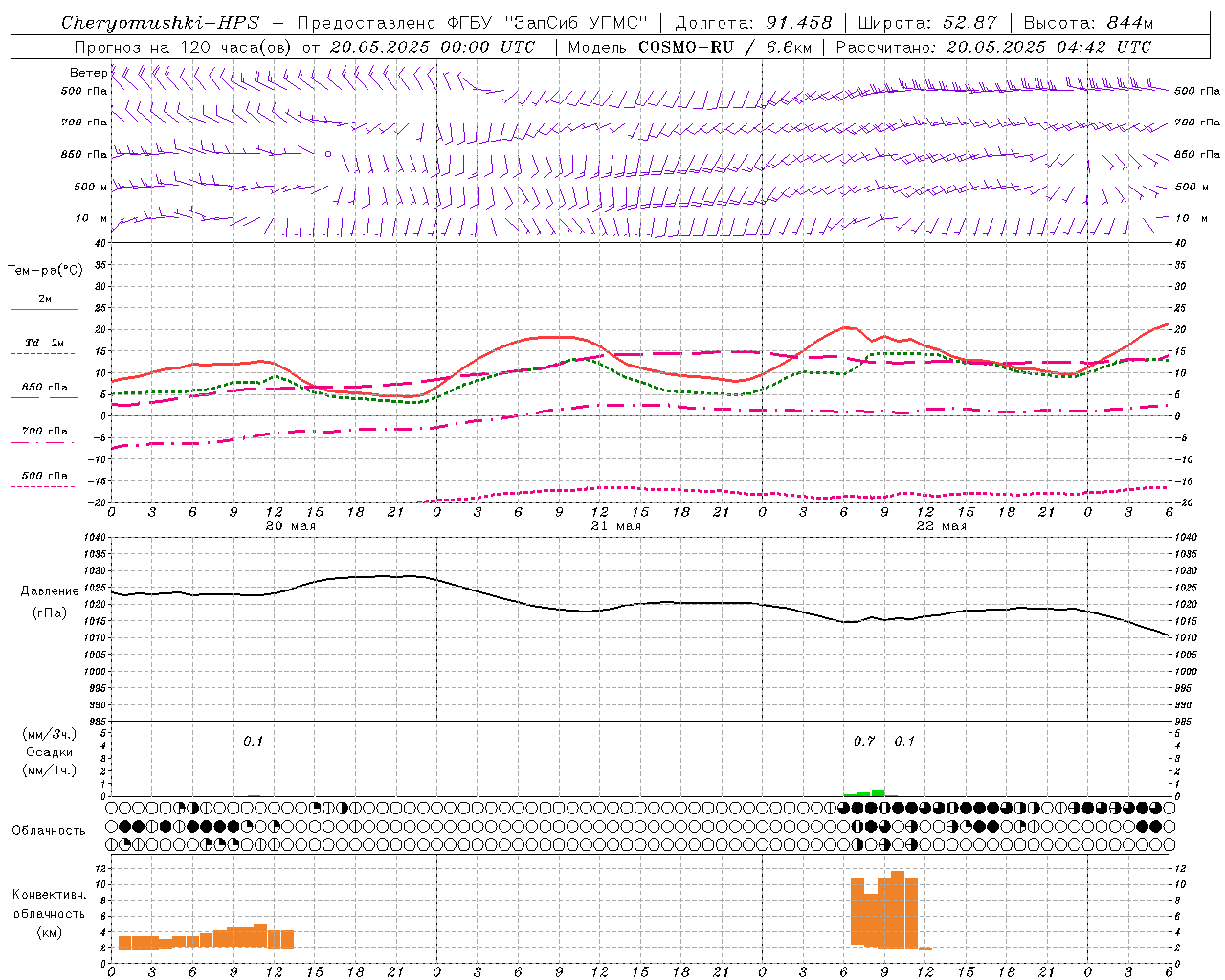The height and width of the screenshot is (980, 1225).
Task: Click the (км) unit under convective cloudiness
Action: (x=49, y=932)
